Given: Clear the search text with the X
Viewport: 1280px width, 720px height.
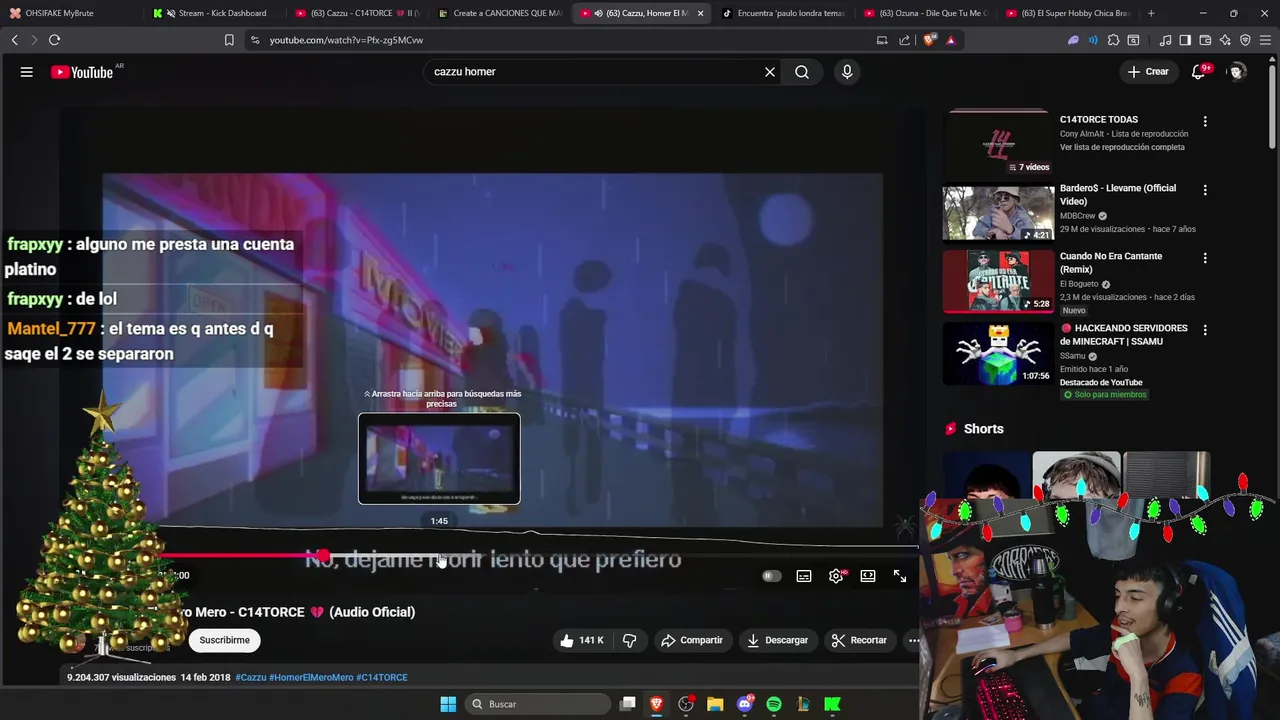Looking at the screenshot, I should pyautogui.click(x=770, y=72).
